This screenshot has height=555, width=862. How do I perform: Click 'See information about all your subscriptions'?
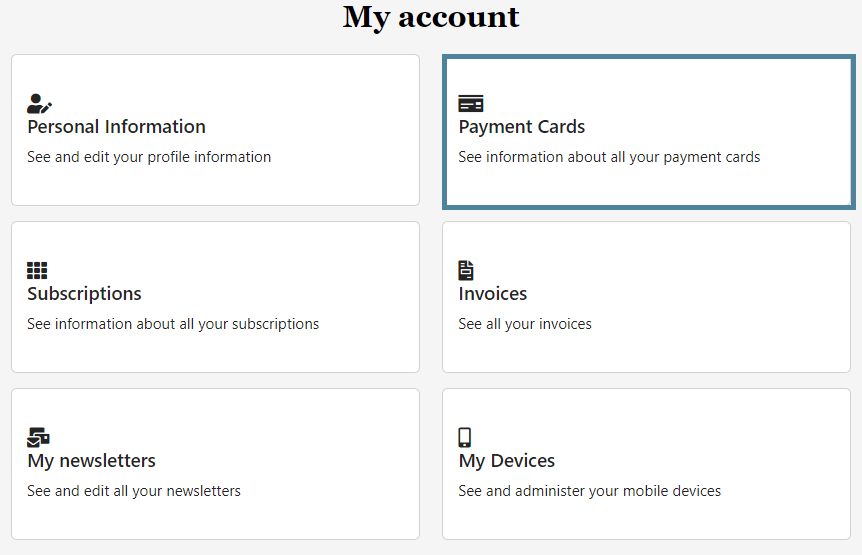[x=173, y=324]
